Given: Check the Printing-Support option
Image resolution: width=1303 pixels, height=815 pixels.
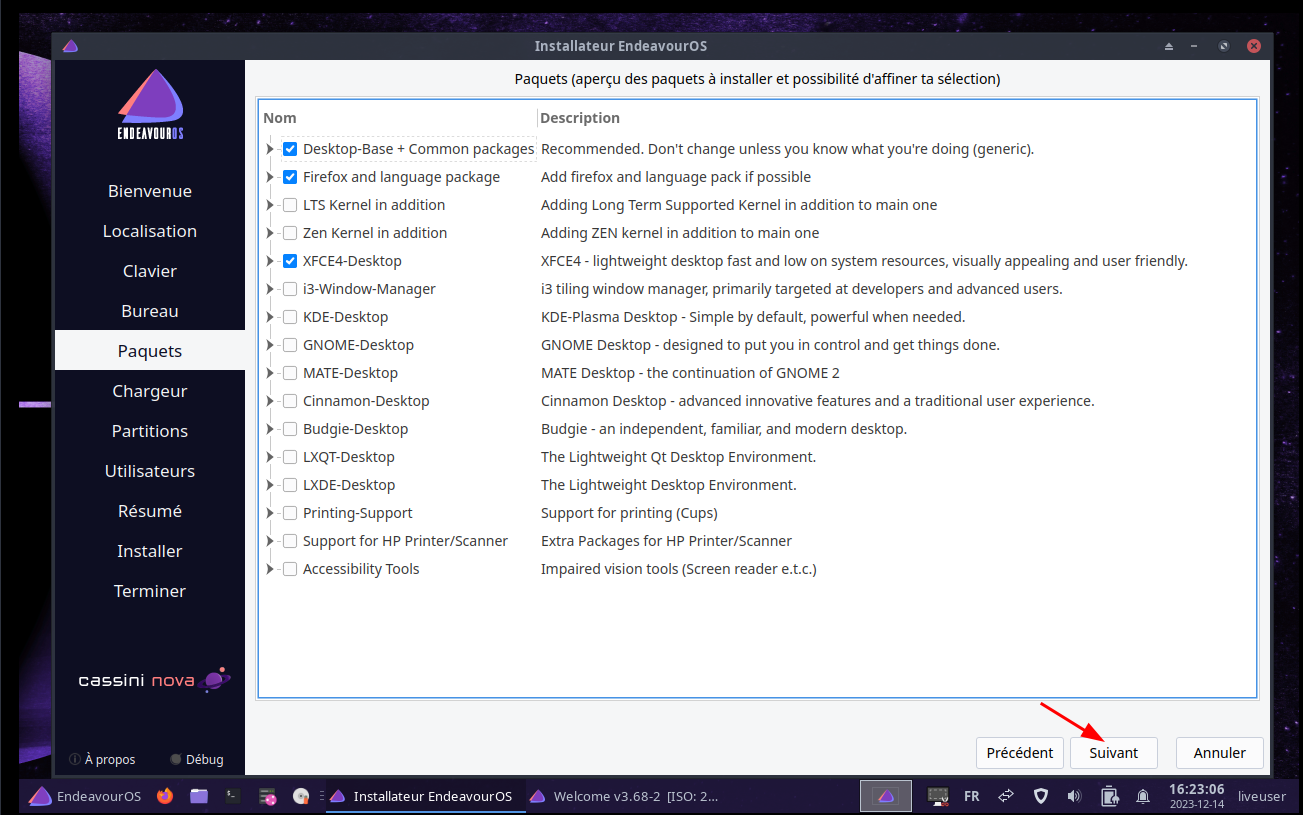Looking at the screenshot, I should tap(290, 513).
